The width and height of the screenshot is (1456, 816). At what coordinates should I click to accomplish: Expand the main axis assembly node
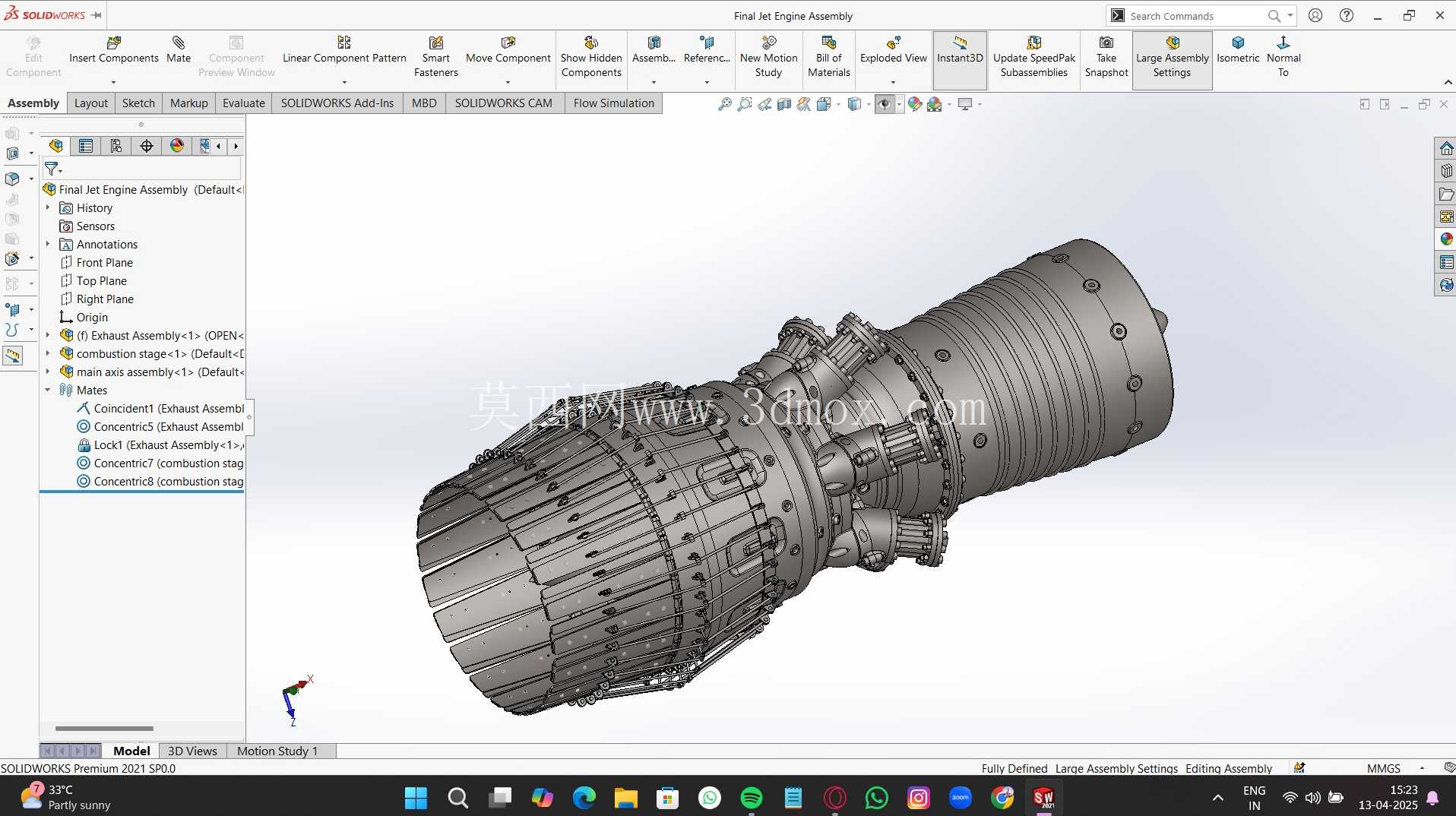pyautogui.click(x=48, y=372)
